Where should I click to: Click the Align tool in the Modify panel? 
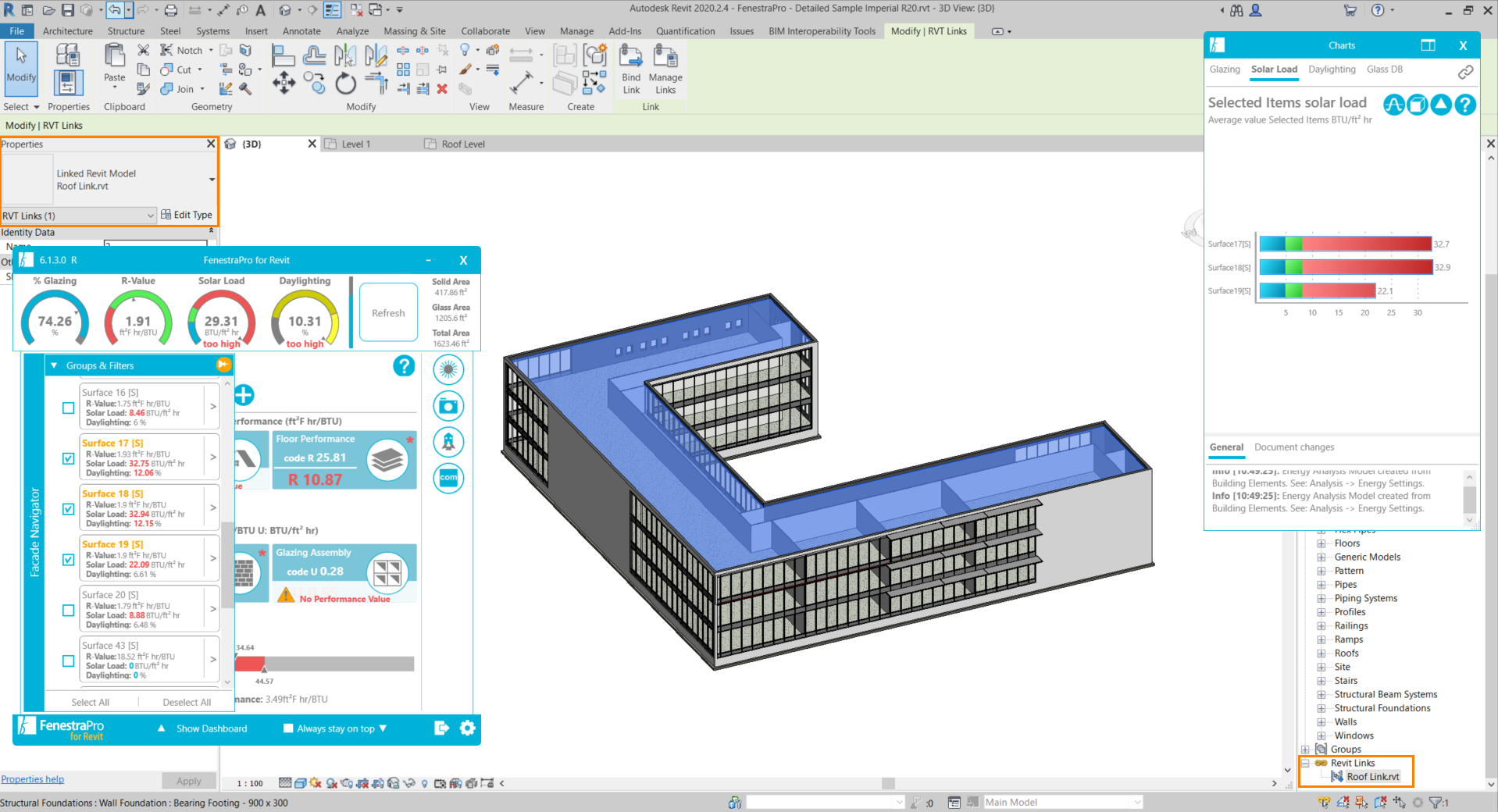point(283,55)
